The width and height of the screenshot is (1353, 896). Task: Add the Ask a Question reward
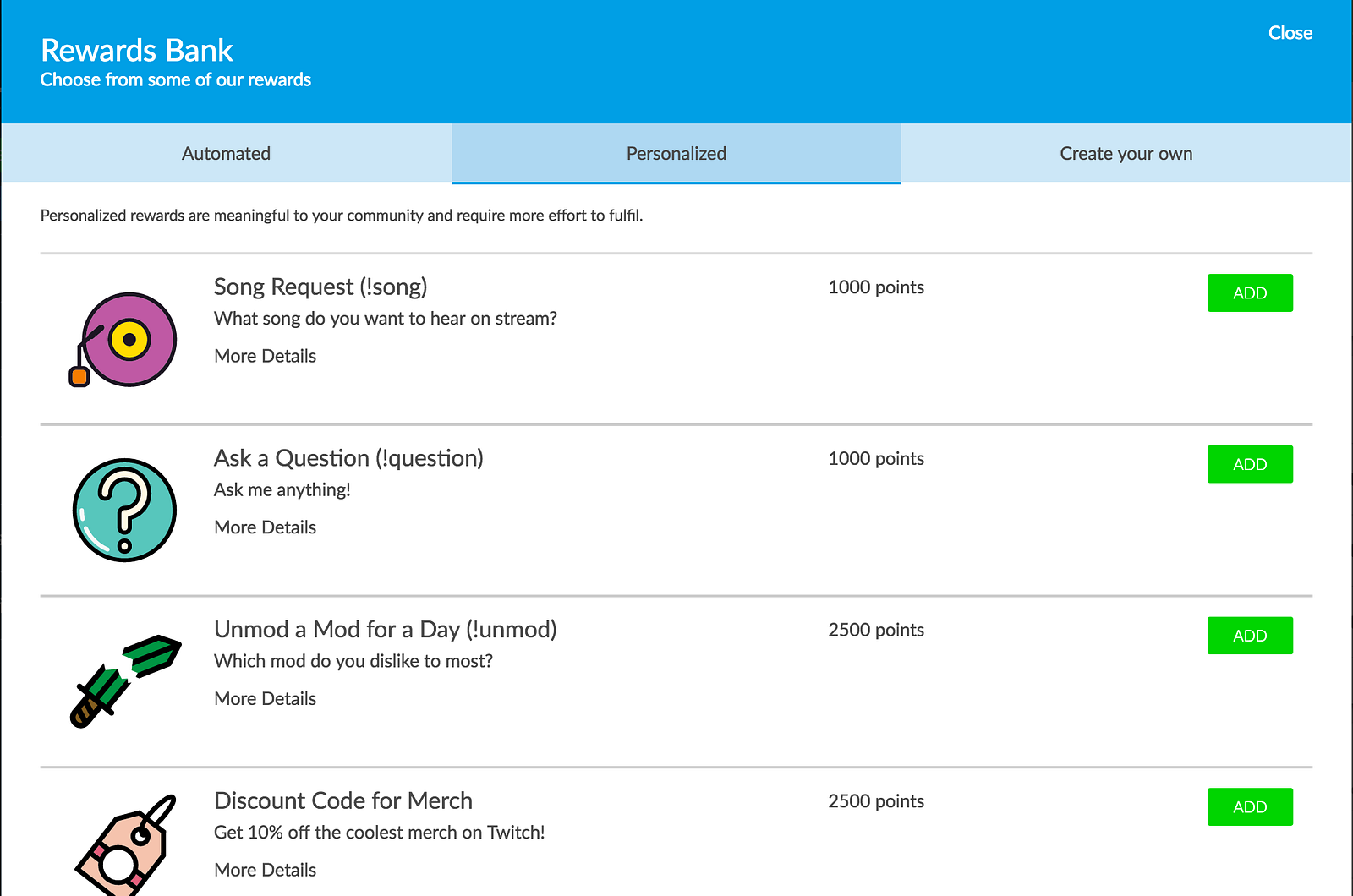click(x=1249, y=465)
